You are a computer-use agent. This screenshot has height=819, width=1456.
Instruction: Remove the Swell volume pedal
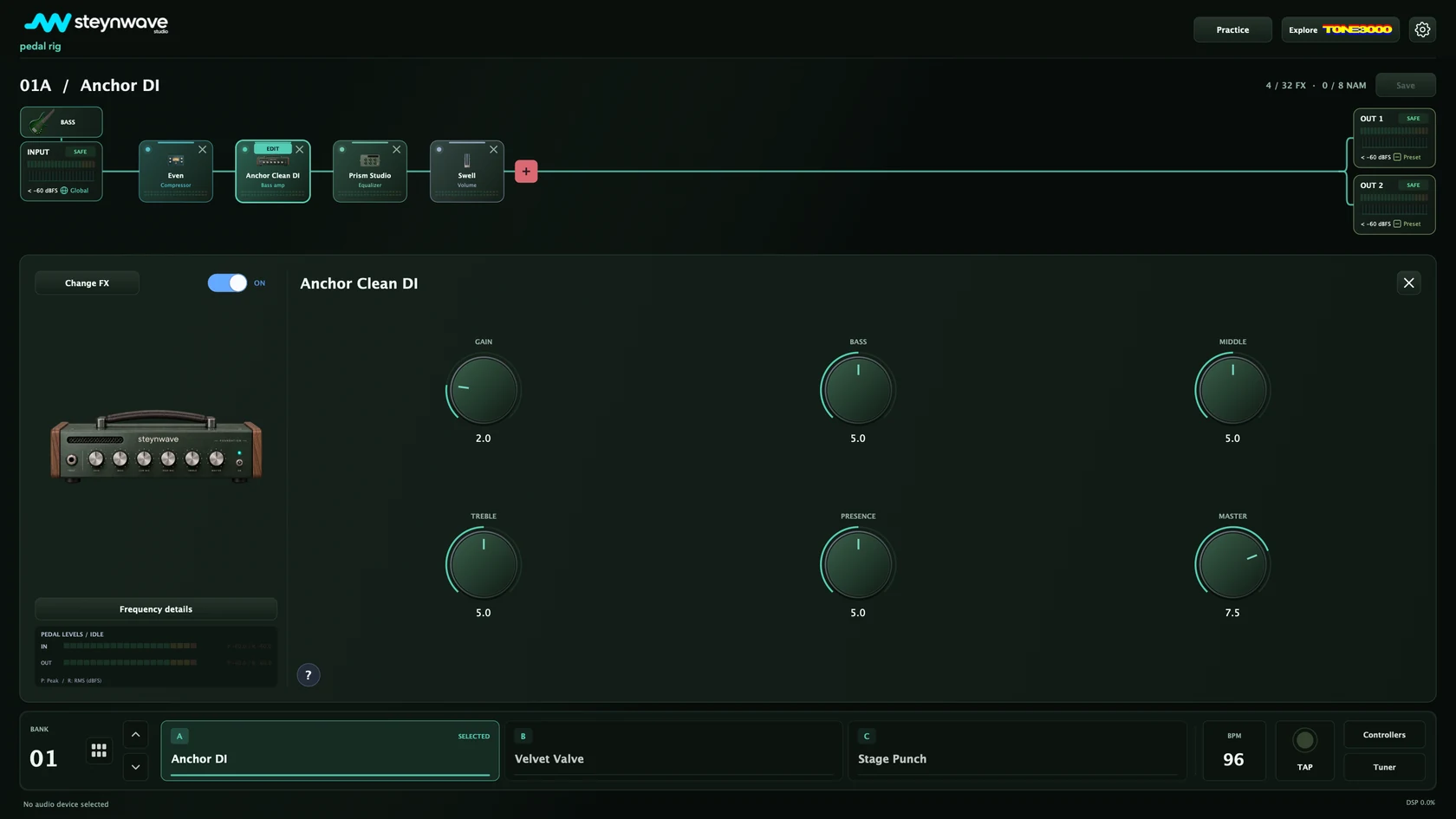tap(494, 149)
